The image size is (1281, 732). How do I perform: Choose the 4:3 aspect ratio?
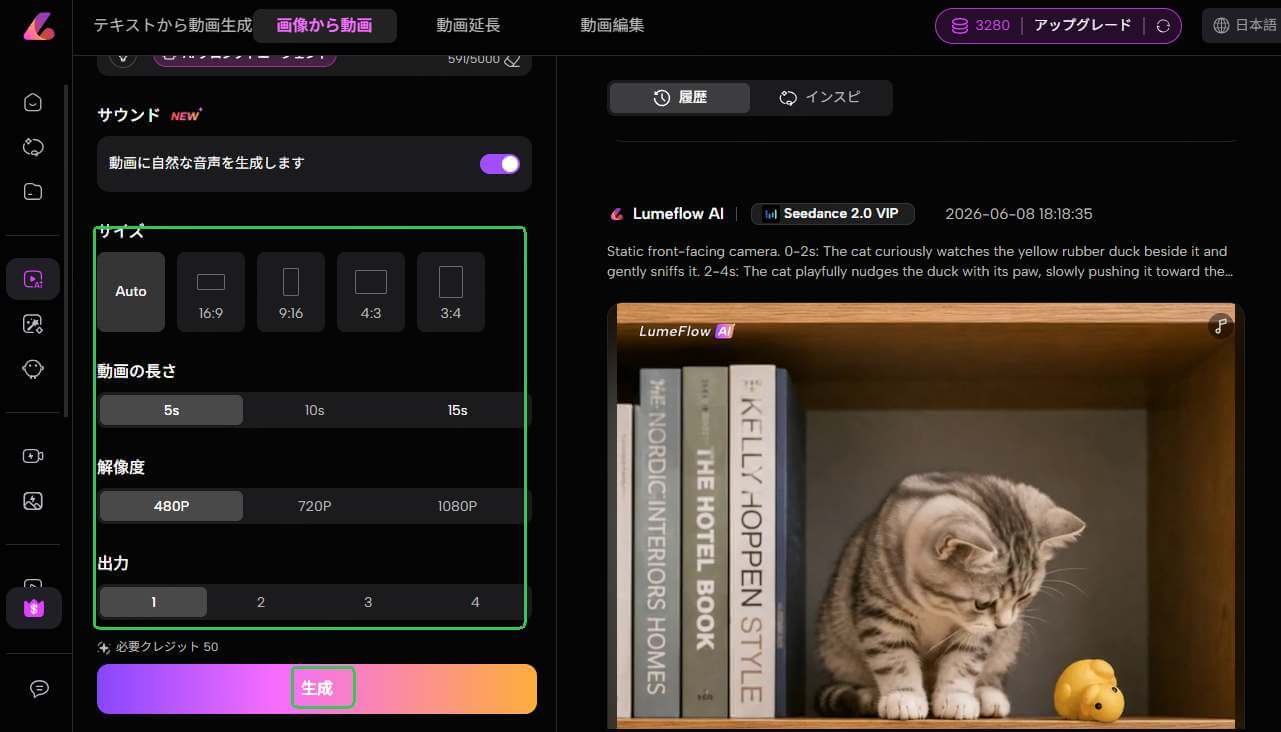click(371, 292)
